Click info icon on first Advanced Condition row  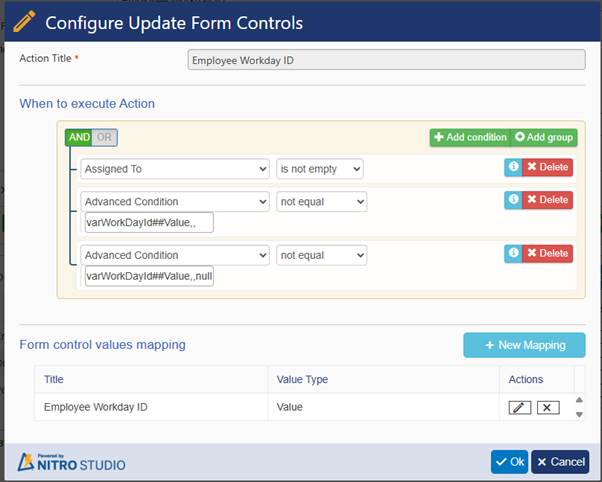(513, 200)
